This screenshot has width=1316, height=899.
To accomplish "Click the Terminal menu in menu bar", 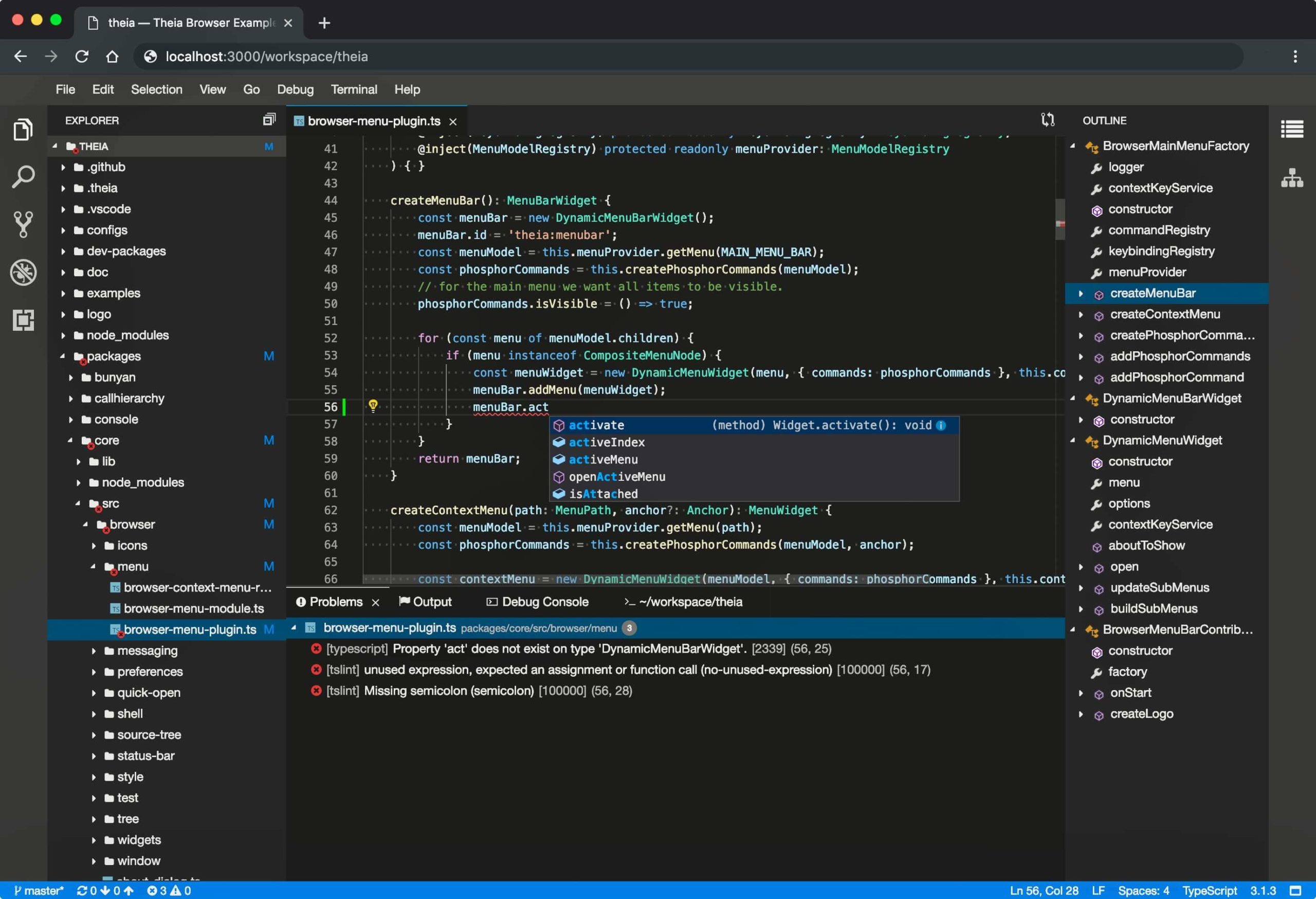I will tap(353, 89).
